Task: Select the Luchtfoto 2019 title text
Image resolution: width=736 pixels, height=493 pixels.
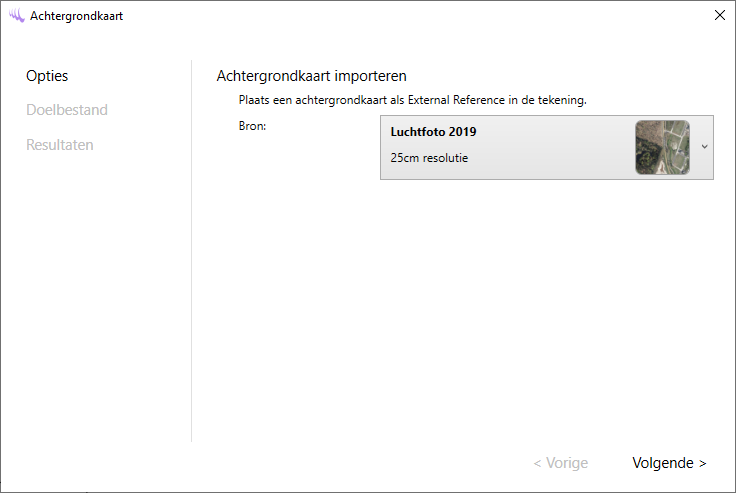Action: [x=434, y=132]
